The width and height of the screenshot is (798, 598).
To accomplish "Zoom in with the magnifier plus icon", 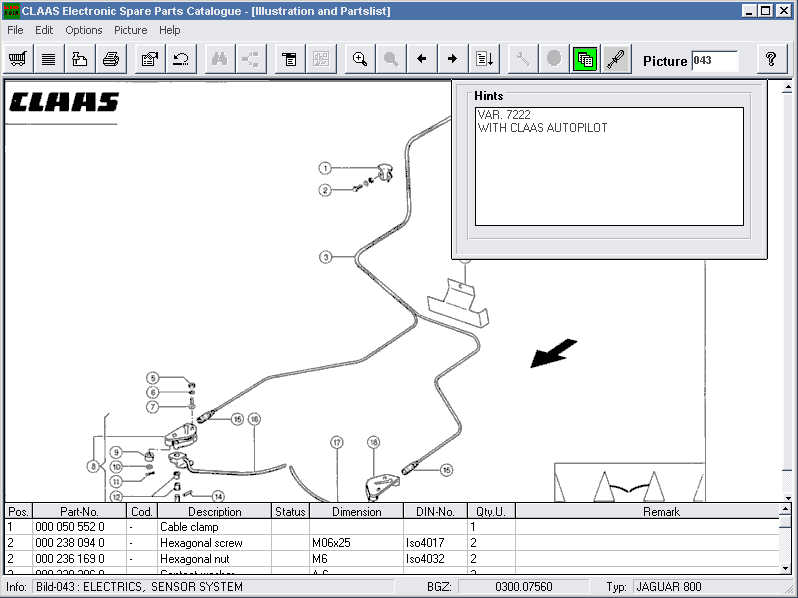I will click(x=360, y=59).
